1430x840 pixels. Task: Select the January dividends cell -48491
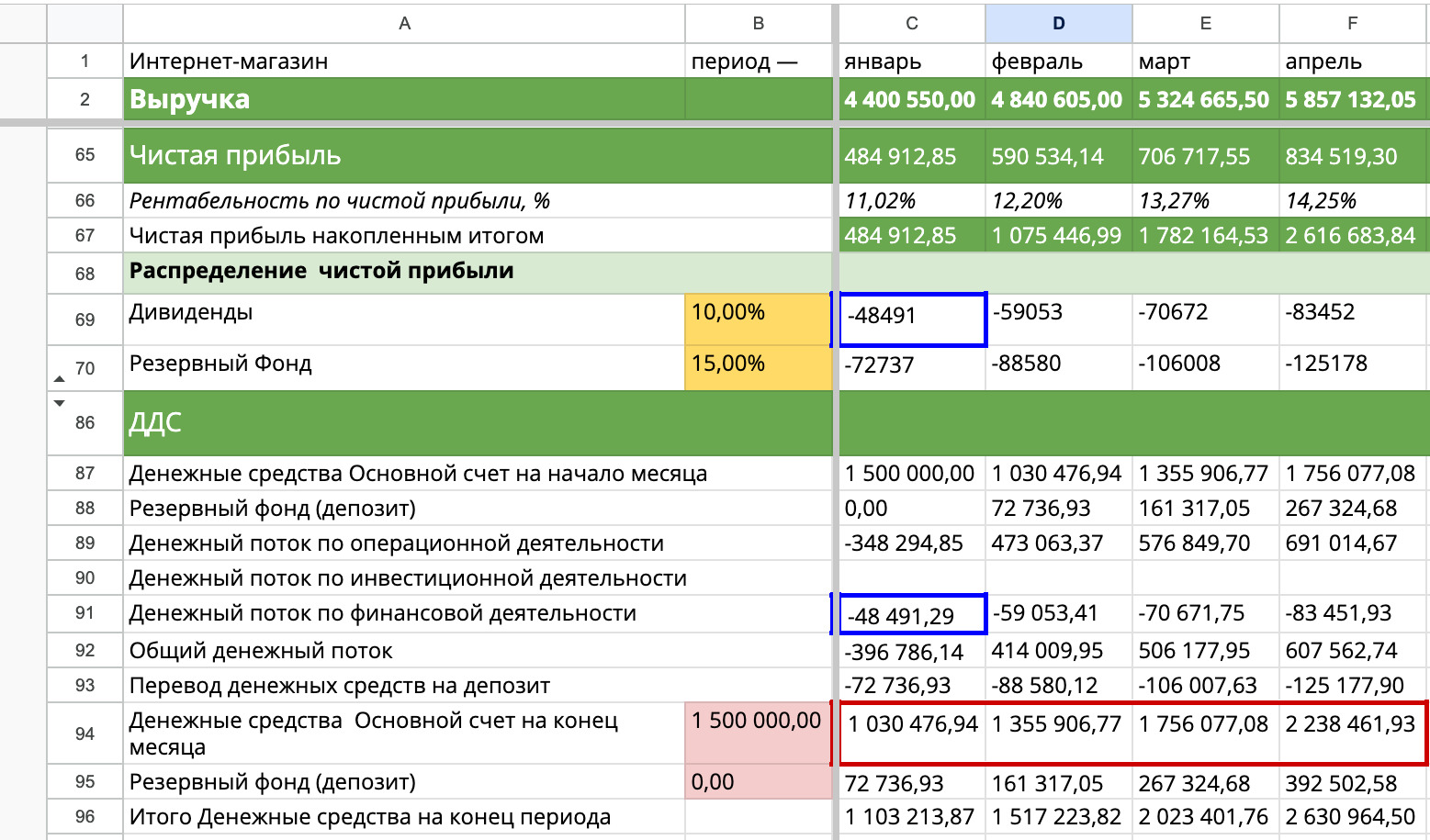pyautogui.click(x=912, y=319)
